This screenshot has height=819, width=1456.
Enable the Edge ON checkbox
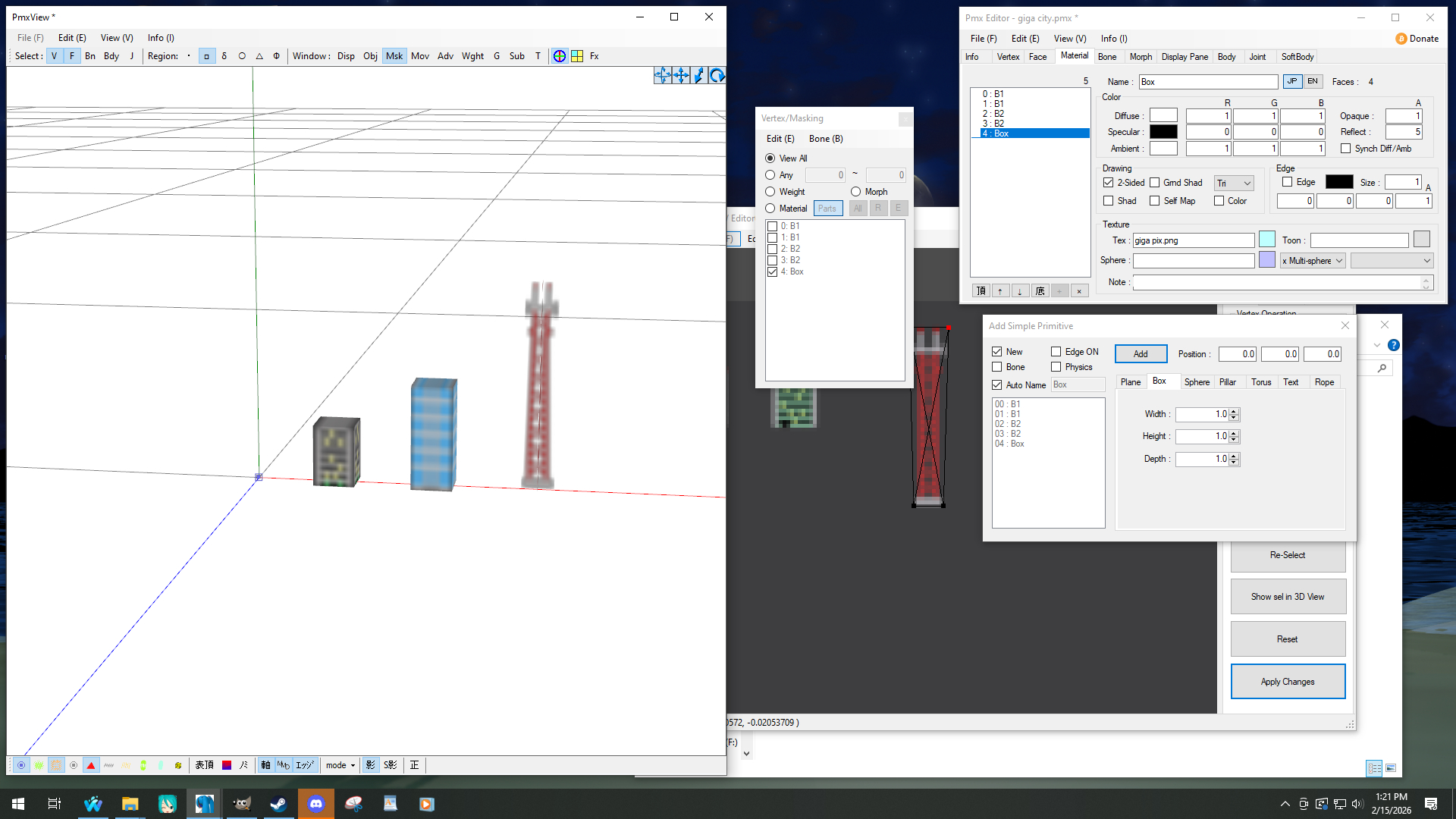coord(1056,352)
